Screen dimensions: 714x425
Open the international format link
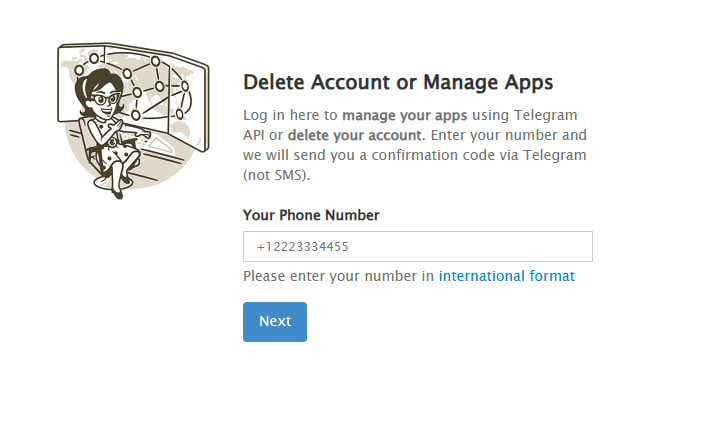(506, 276)
